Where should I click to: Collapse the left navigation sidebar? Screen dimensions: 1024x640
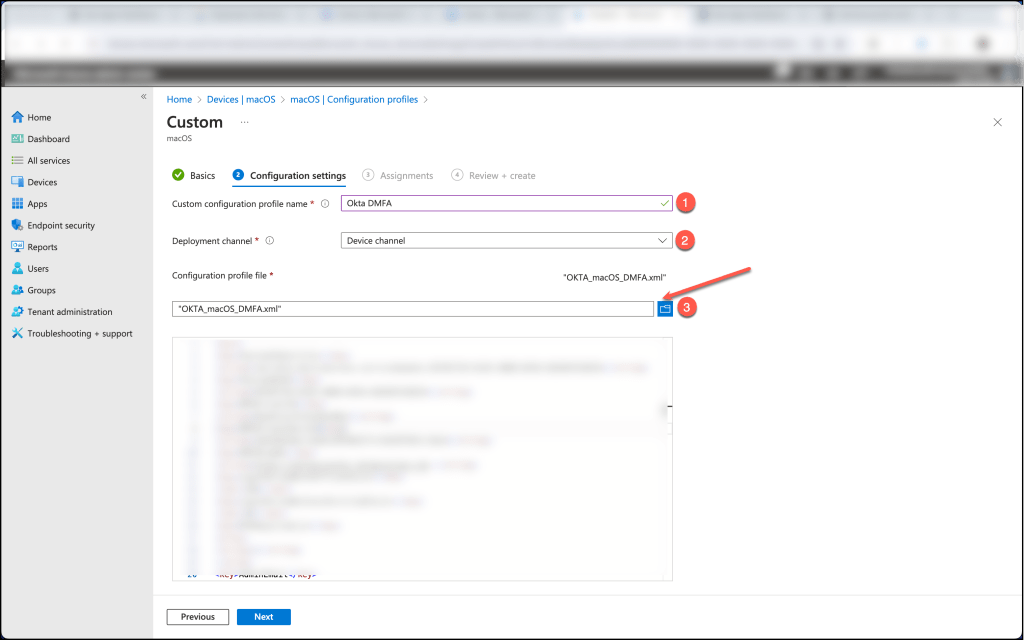pos(144,97)
